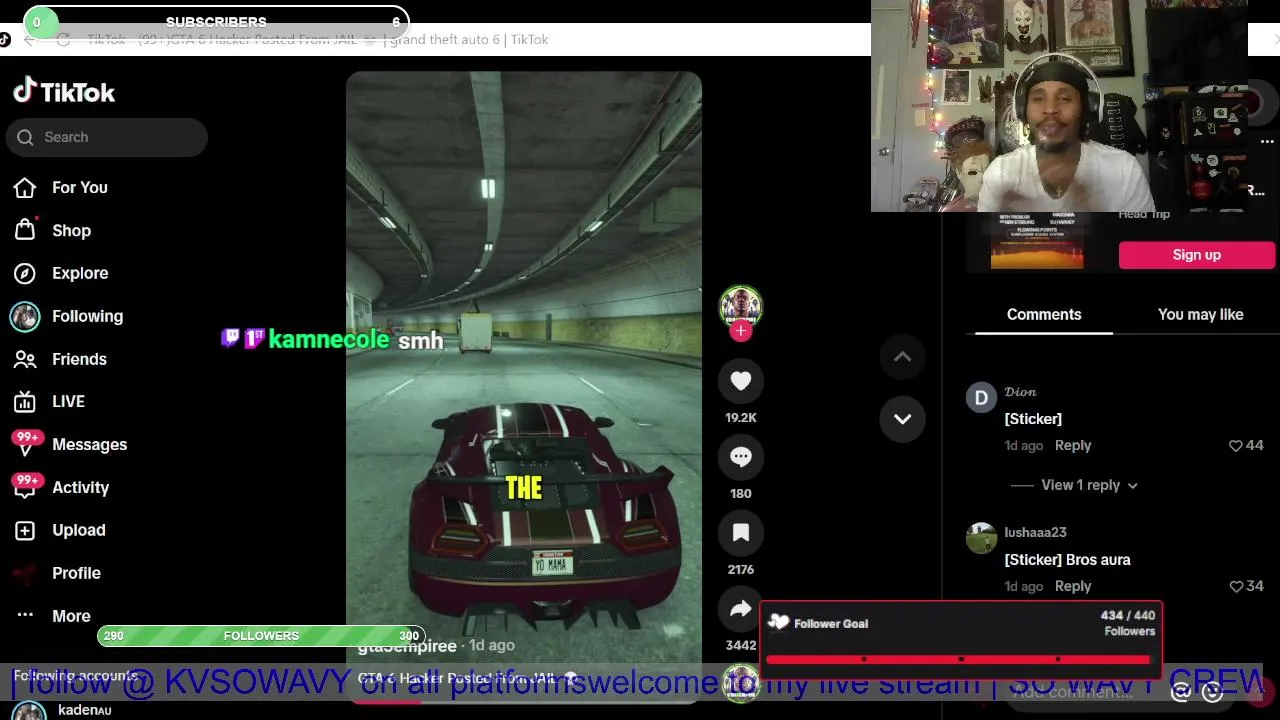
Task: Click the Search field in sidebar
Action: coord(107,137)
